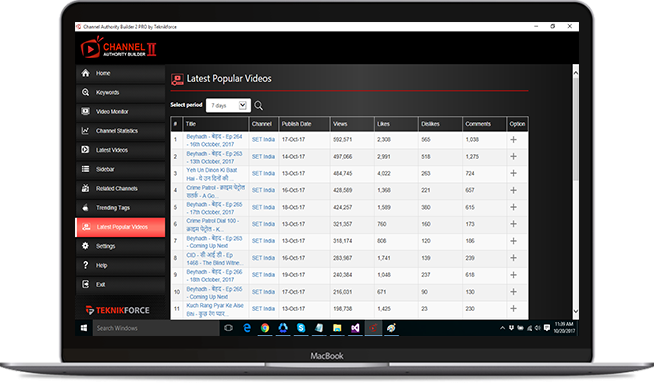Click plus option for row 9 video
Screen dimensions: 654x383
(513, 275)
